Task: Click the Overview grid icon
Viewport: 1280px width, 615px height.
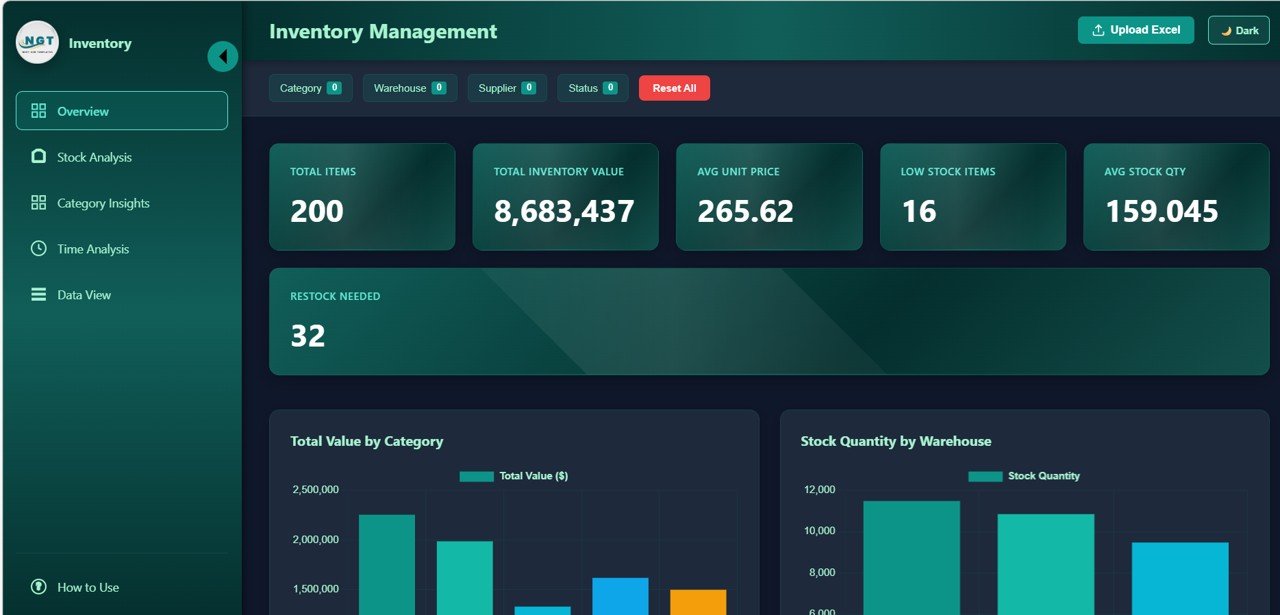Action: (39, 111)
